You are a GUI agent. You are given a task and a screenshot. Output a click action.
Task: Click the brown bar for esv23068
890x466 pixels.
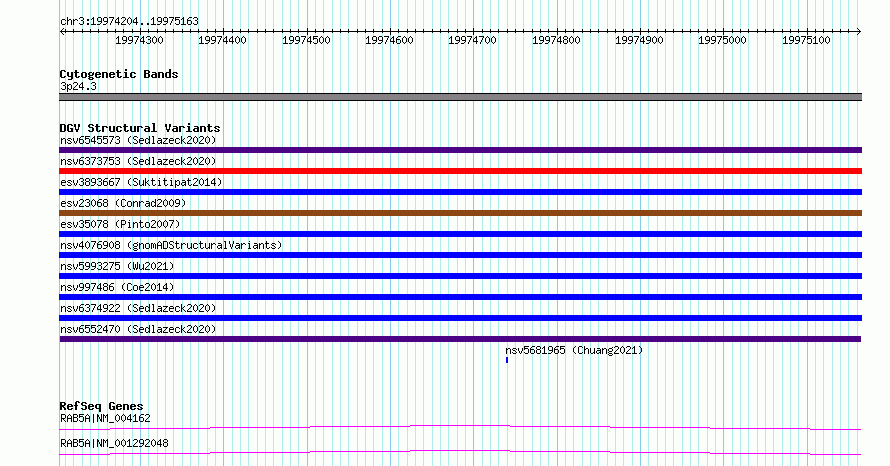[x=460, y=213]
